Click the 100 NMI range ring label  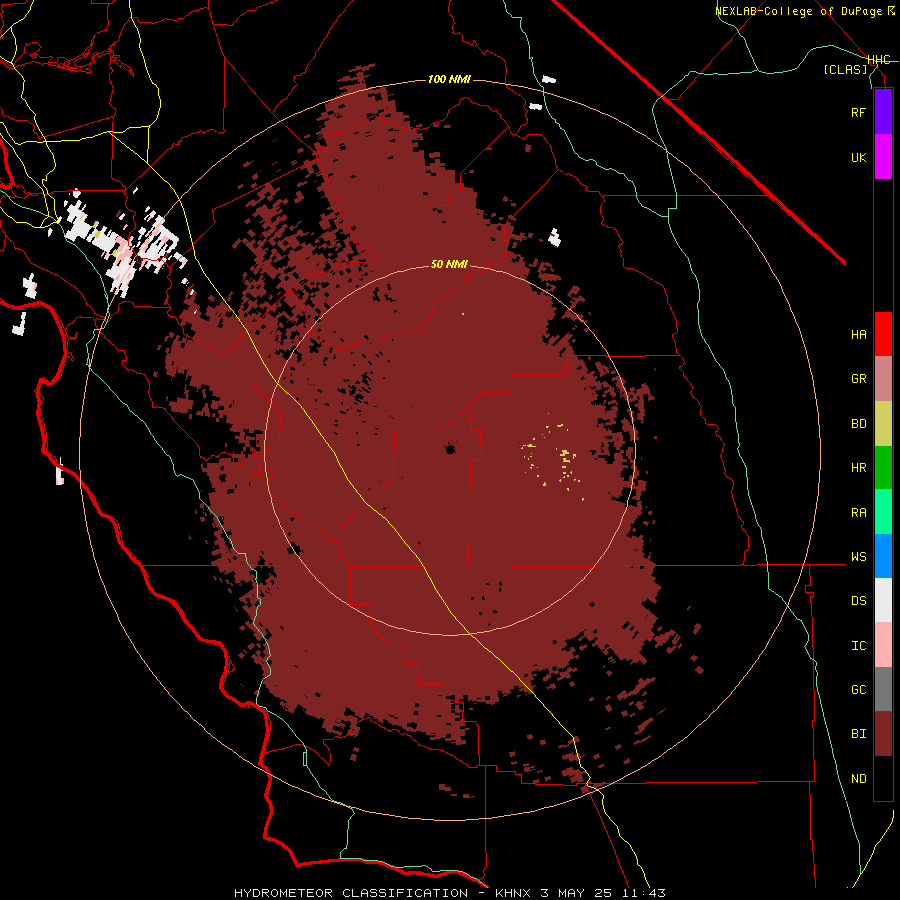(449, 79)
